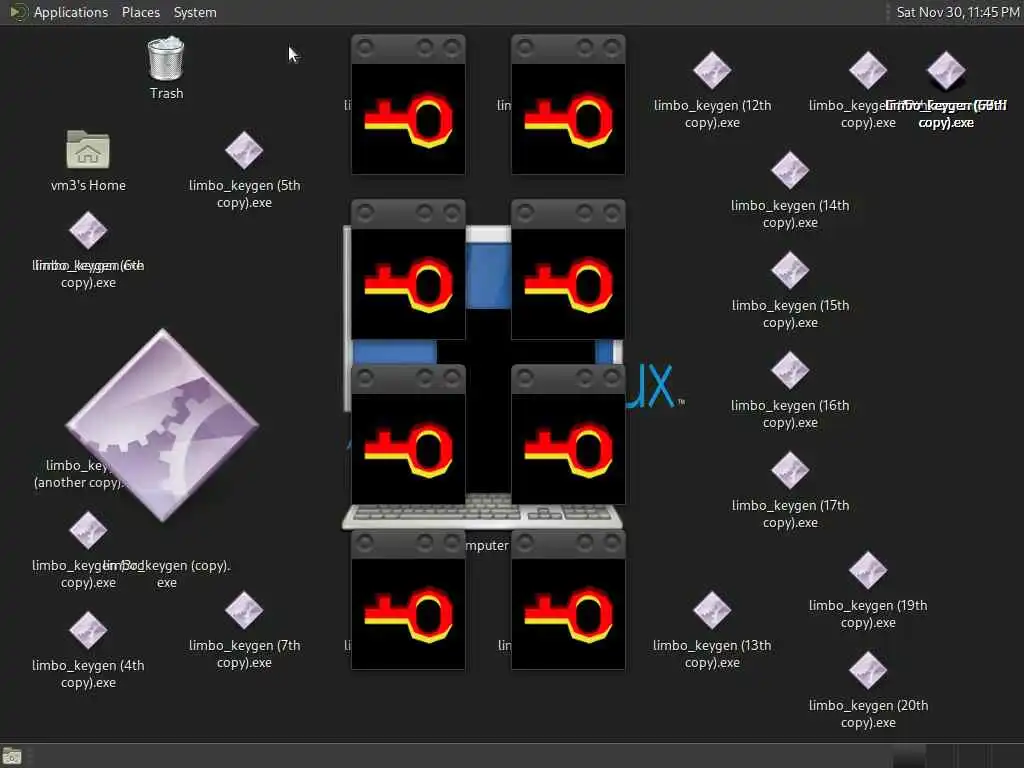Select the Trash desktop icon

click(x=166, y=59)
